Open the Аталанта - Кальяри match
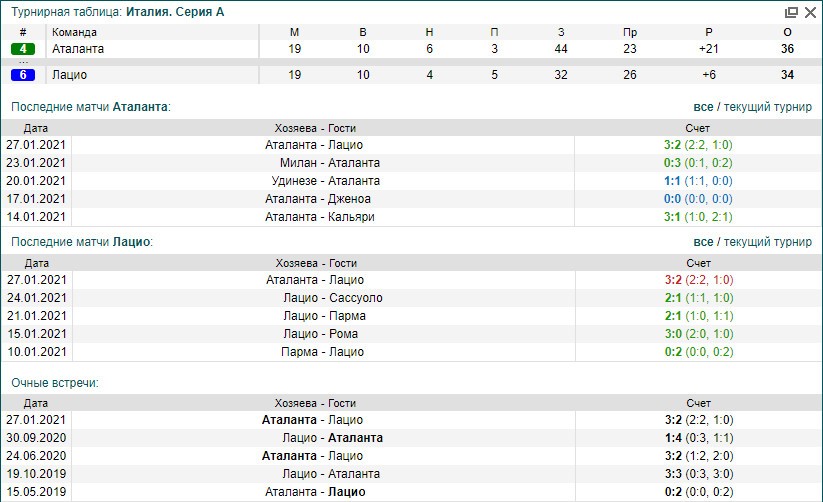Image resolution: width=823 pixels, height=502 pixels. (x=315, y=217)
